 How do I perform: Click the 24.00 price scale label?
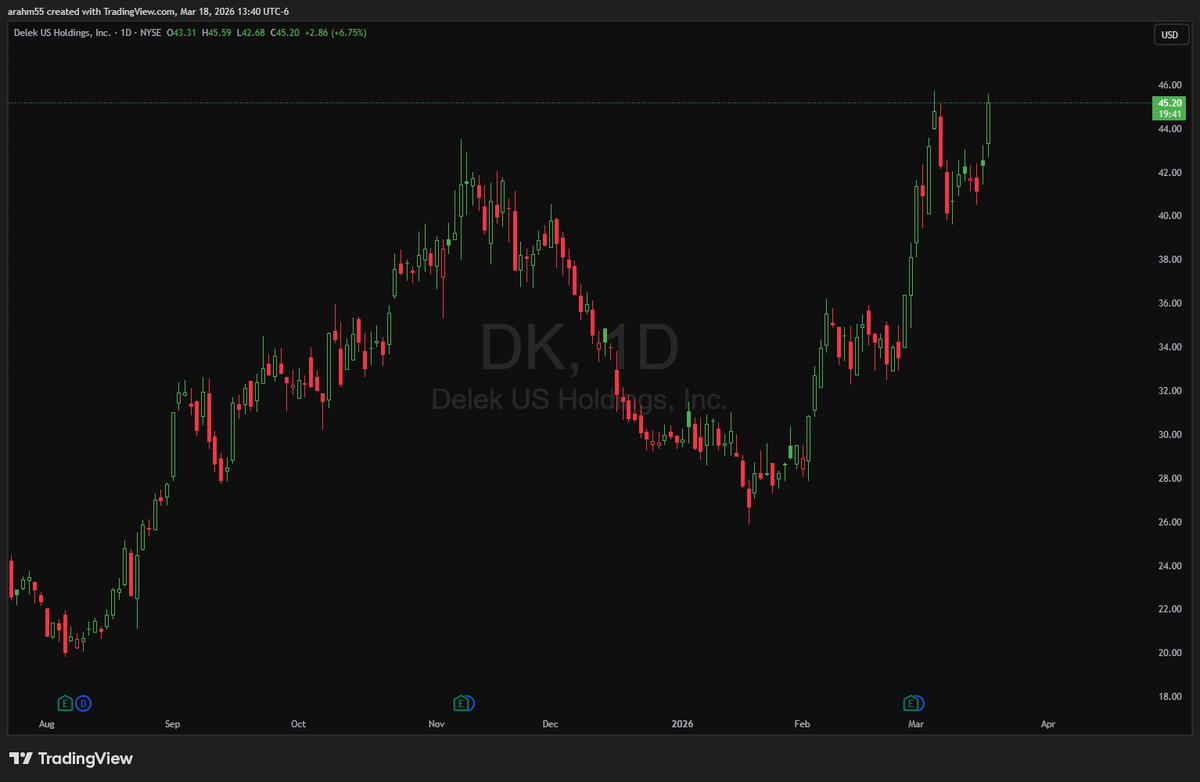click(1170, 566)
